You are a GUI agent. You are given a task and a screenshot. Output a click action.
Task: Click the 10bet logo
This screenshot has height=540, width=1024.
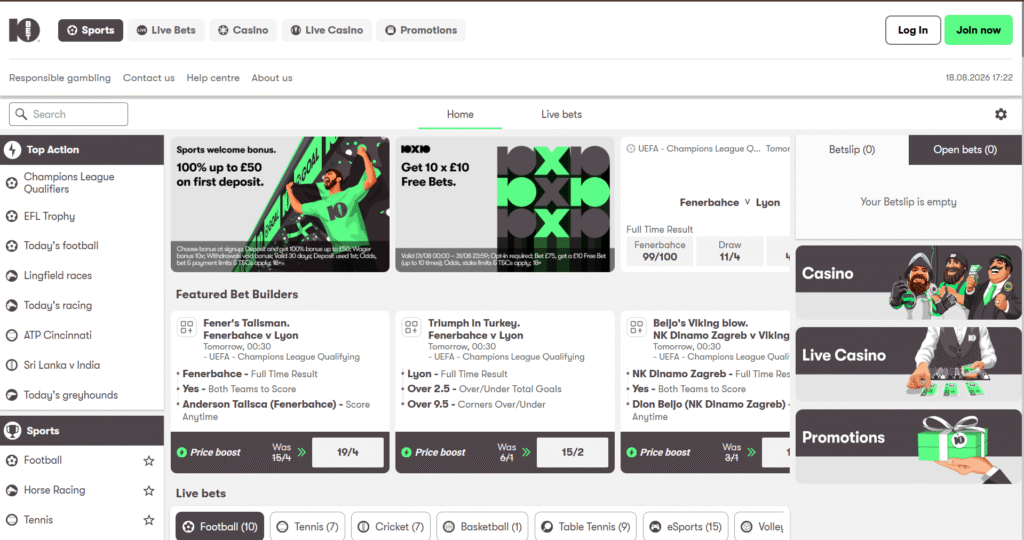(24, 30)
